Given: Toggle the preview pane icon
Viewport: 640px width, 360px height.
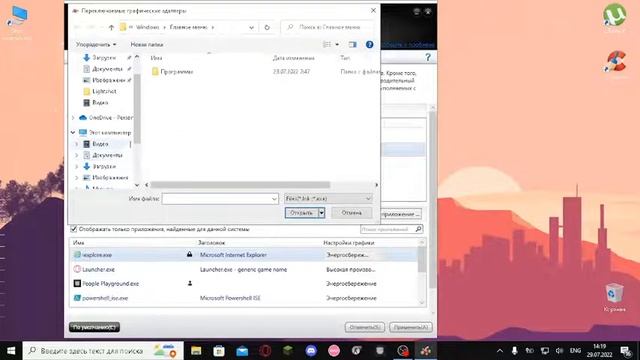Looking at the screenshot, I should tap(353, 44).
